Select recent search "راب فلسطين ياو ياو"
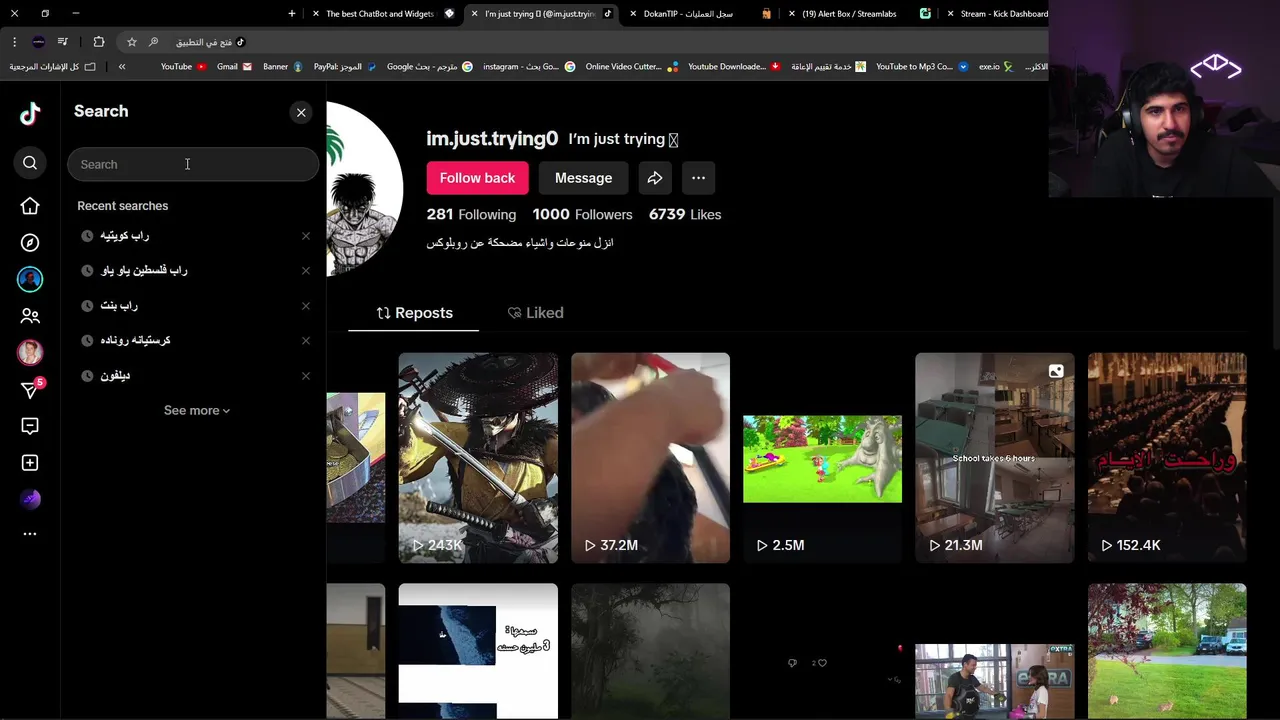This screenshot has height=720, width=1280. (144, 270)
